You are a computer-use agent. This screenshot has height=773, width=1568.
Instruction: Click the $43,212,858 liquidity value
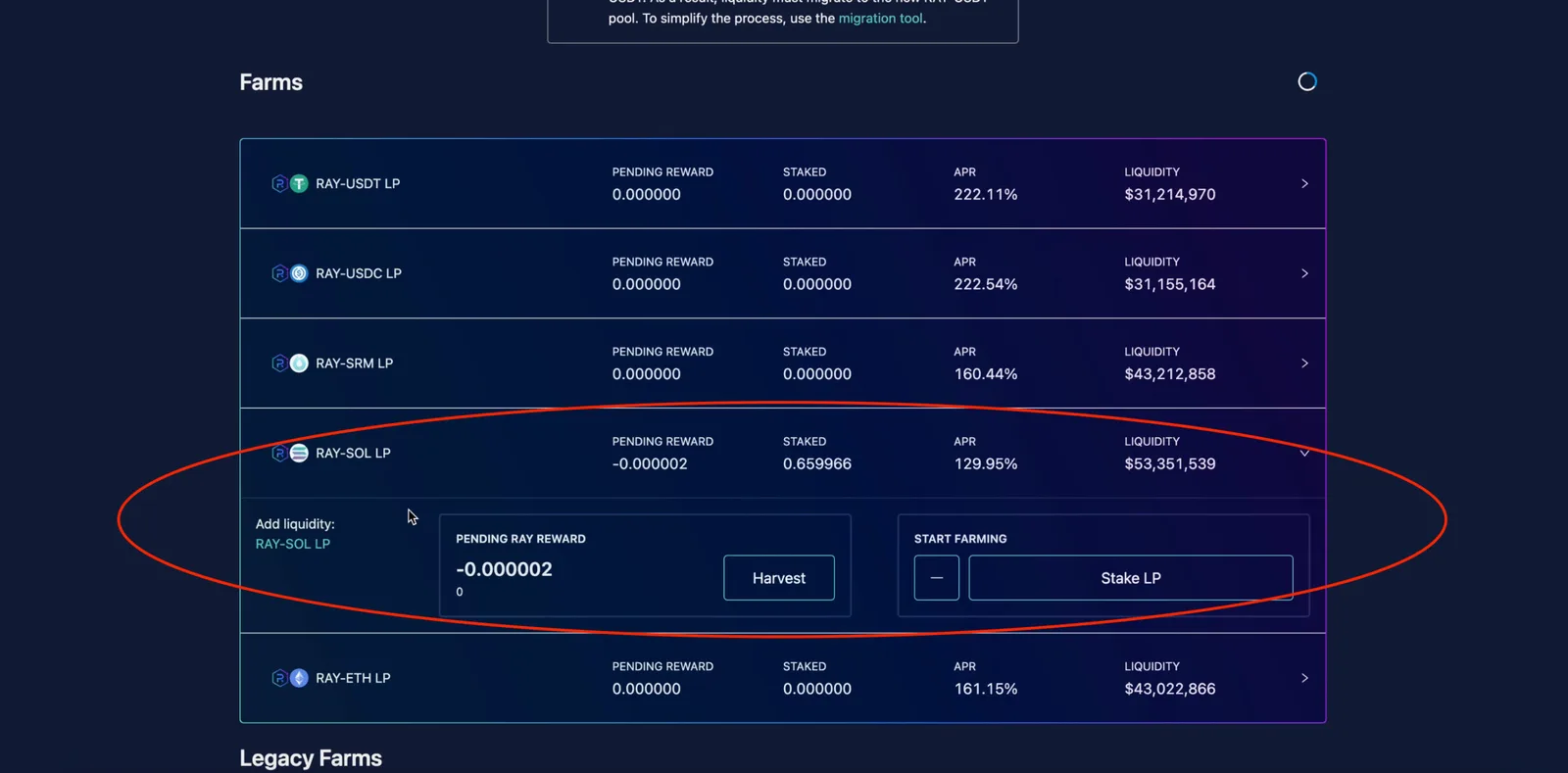coord(1170,374)
